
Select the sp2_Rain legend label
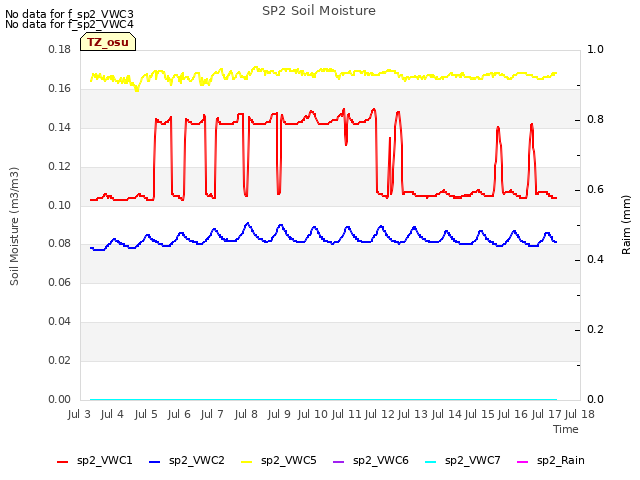click(x=561, y=460)
